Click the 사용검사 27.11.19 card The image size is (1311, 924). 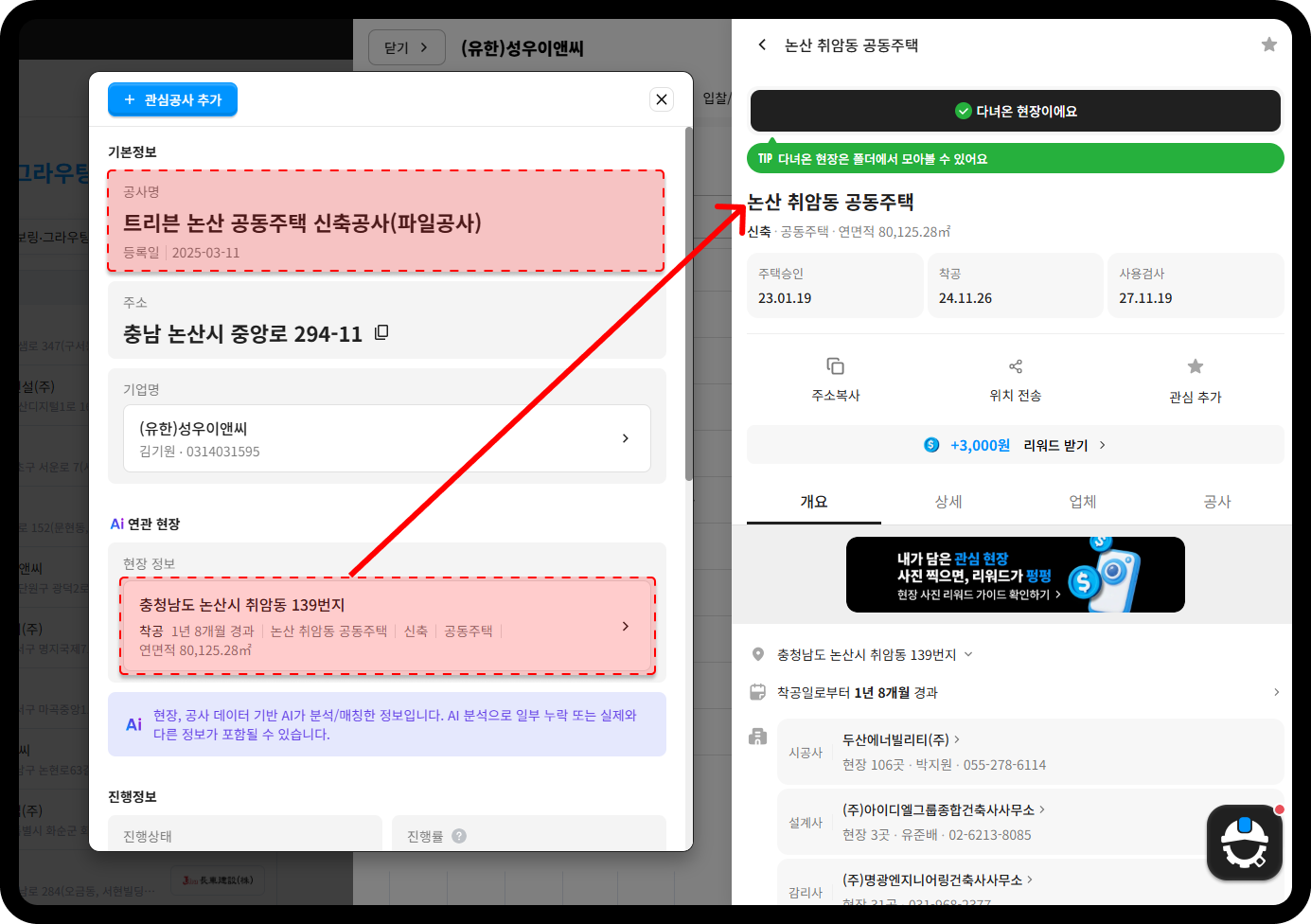click(1196, 285)
